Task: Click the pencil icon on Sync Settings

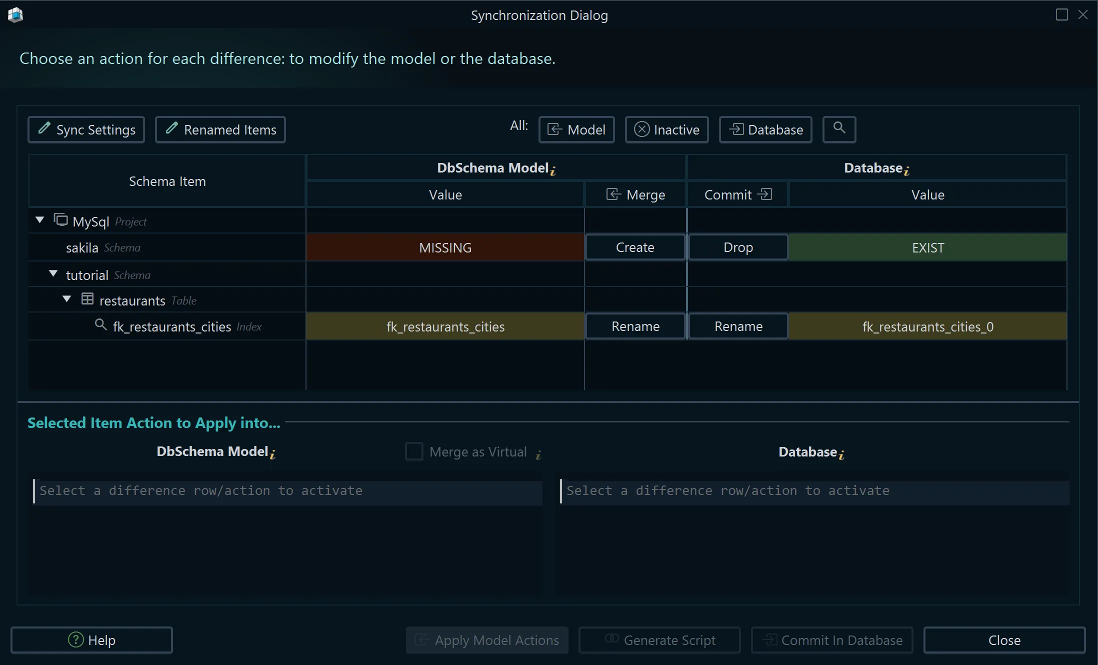Action: click(42, 129)
